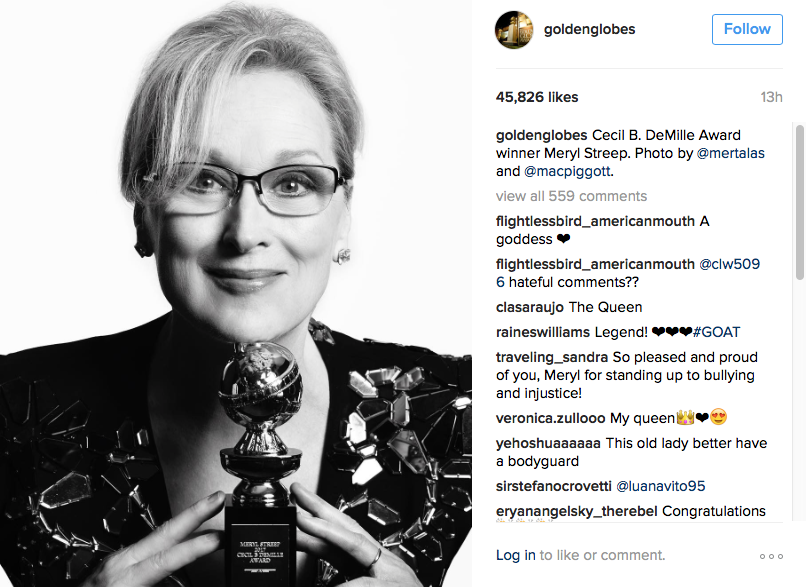Open the goldenglobes username link in header

pyautogui.click(x=590, y=29)
